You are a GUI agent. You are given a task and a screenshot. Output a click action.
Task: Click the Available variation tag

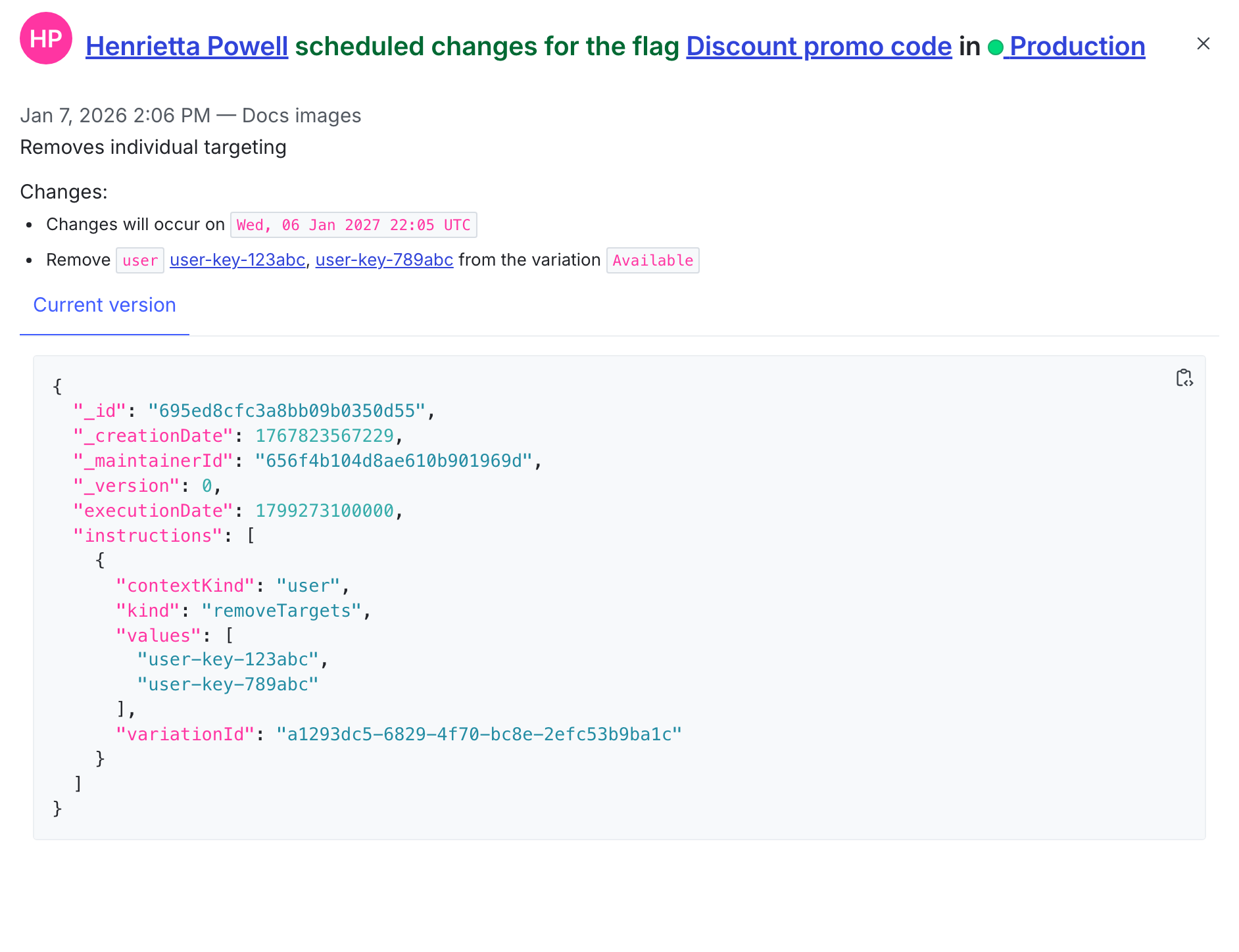pos(652,260)
